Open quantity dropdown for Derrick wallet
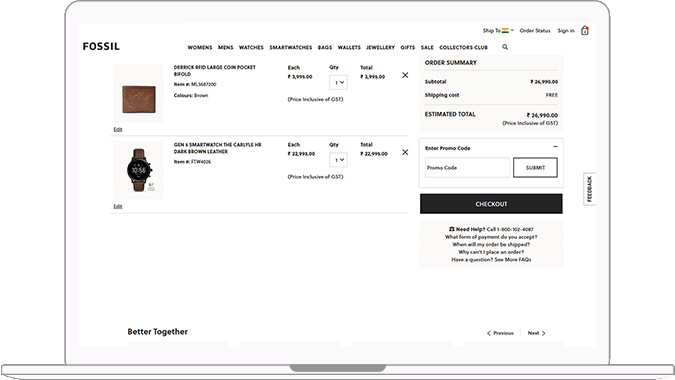This screenshot has height=380, width=675. (x=338, y=83)
